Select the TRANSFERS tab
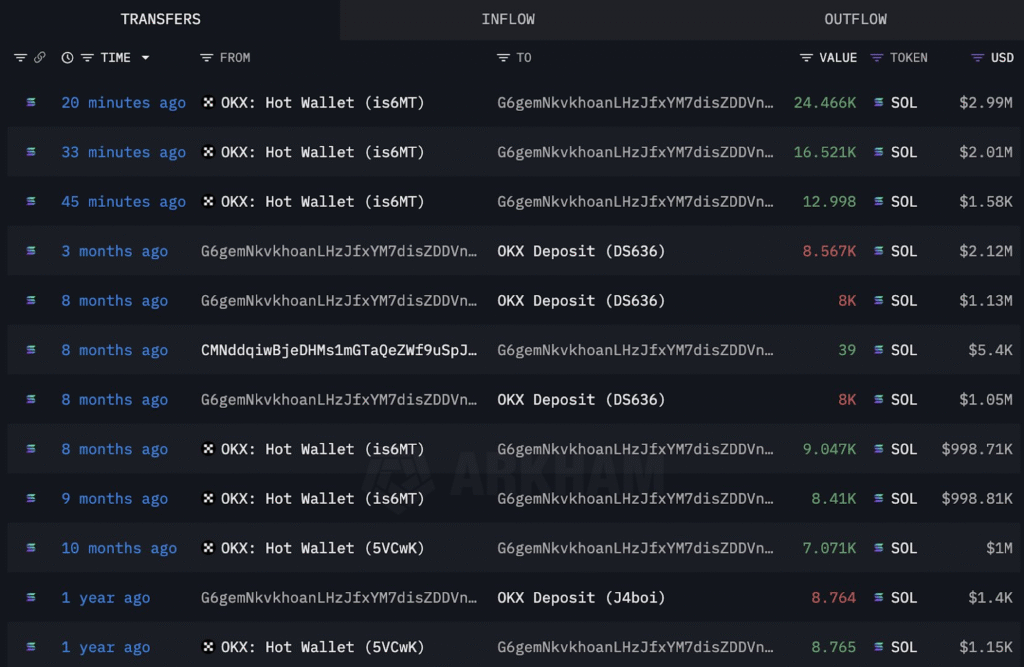This screenshot has height=667, width=1024. (x=160, y=19)
